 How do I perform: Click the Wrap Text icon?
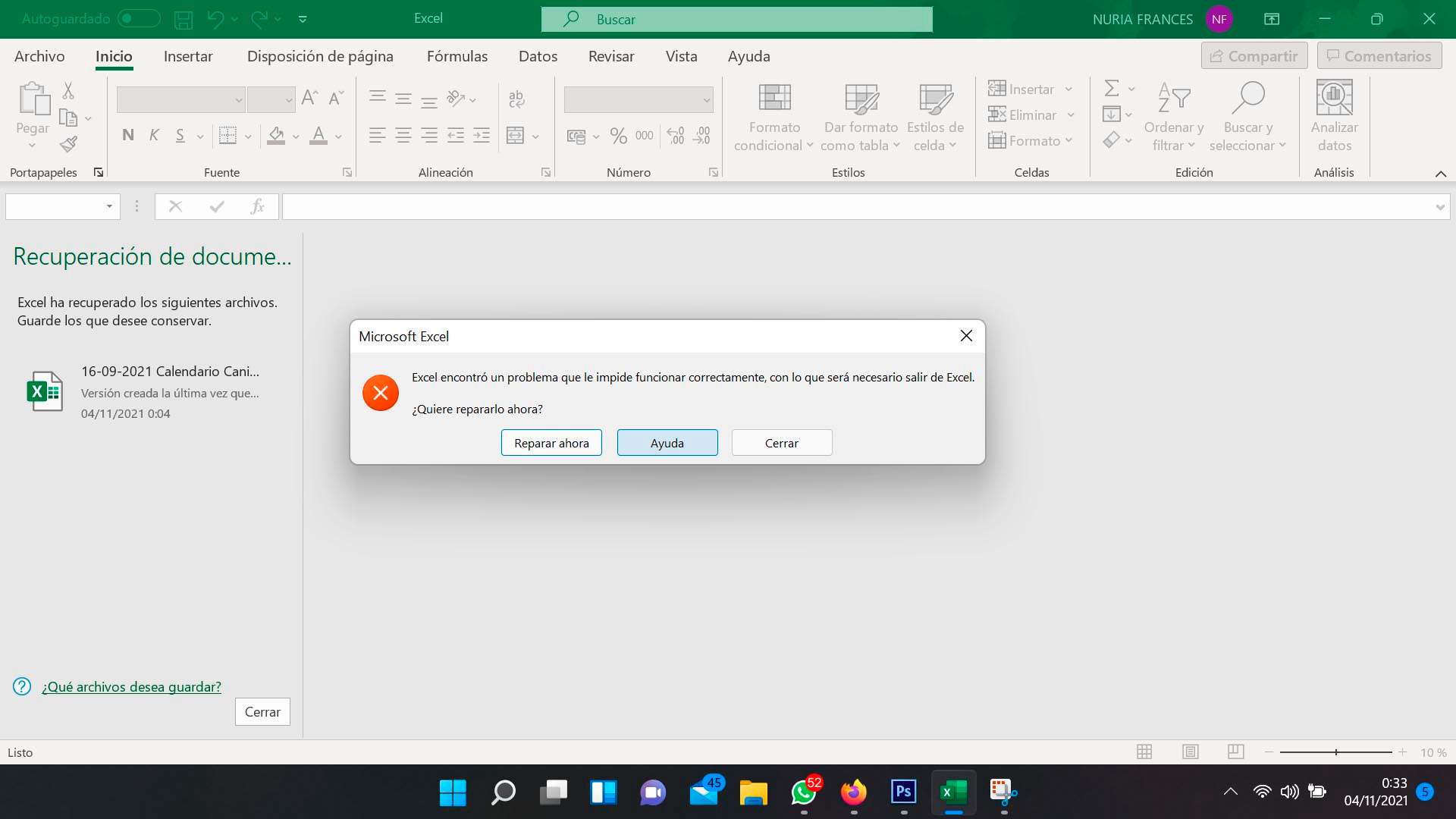point(516,99)
